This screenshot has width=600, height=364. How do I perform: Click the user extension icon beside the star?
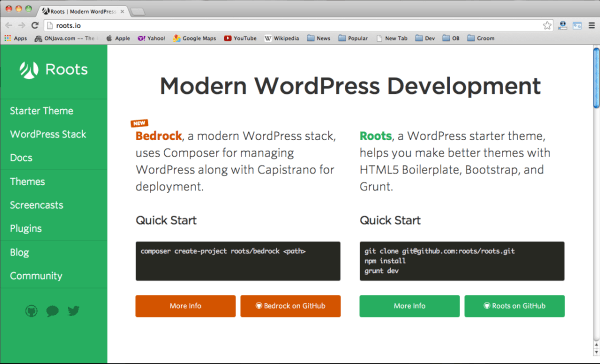coord(562,26)
